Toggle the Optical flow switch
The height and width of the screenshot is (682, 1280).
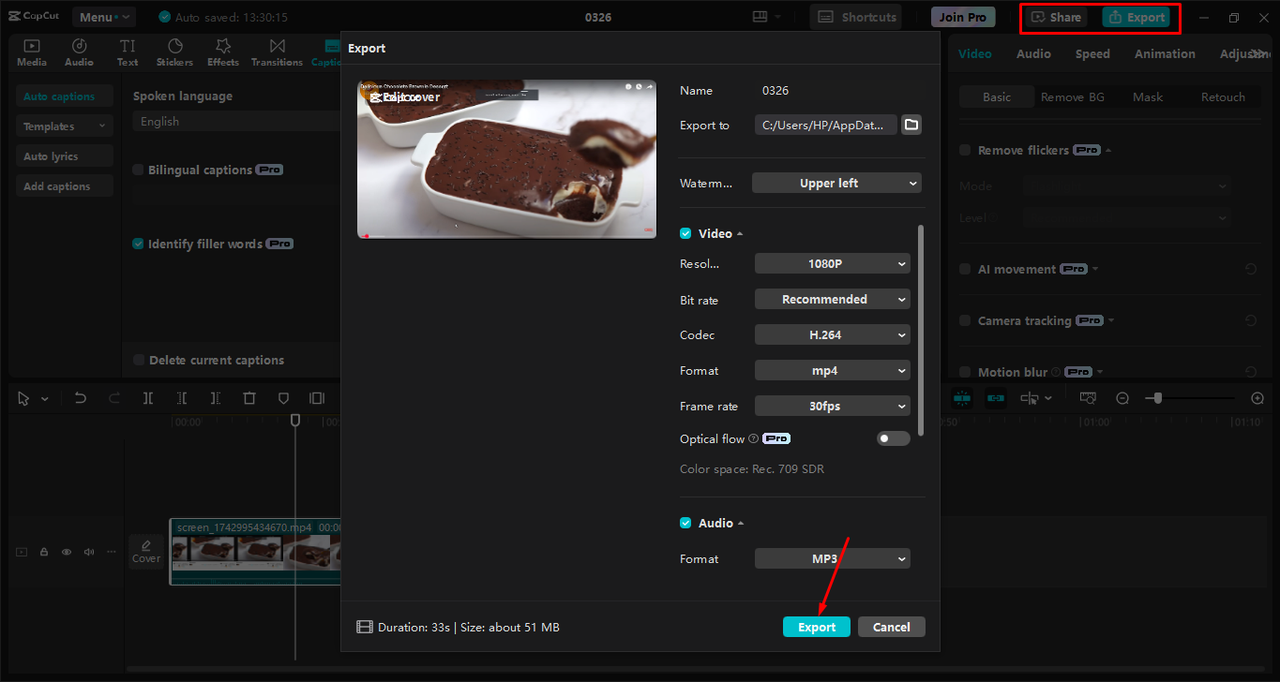coord(892,438)
